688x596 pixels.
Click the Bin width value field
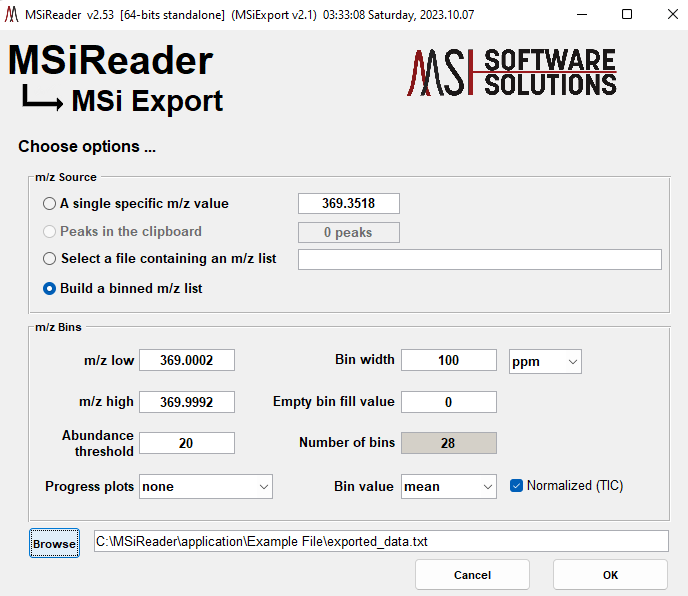(449, 360)
